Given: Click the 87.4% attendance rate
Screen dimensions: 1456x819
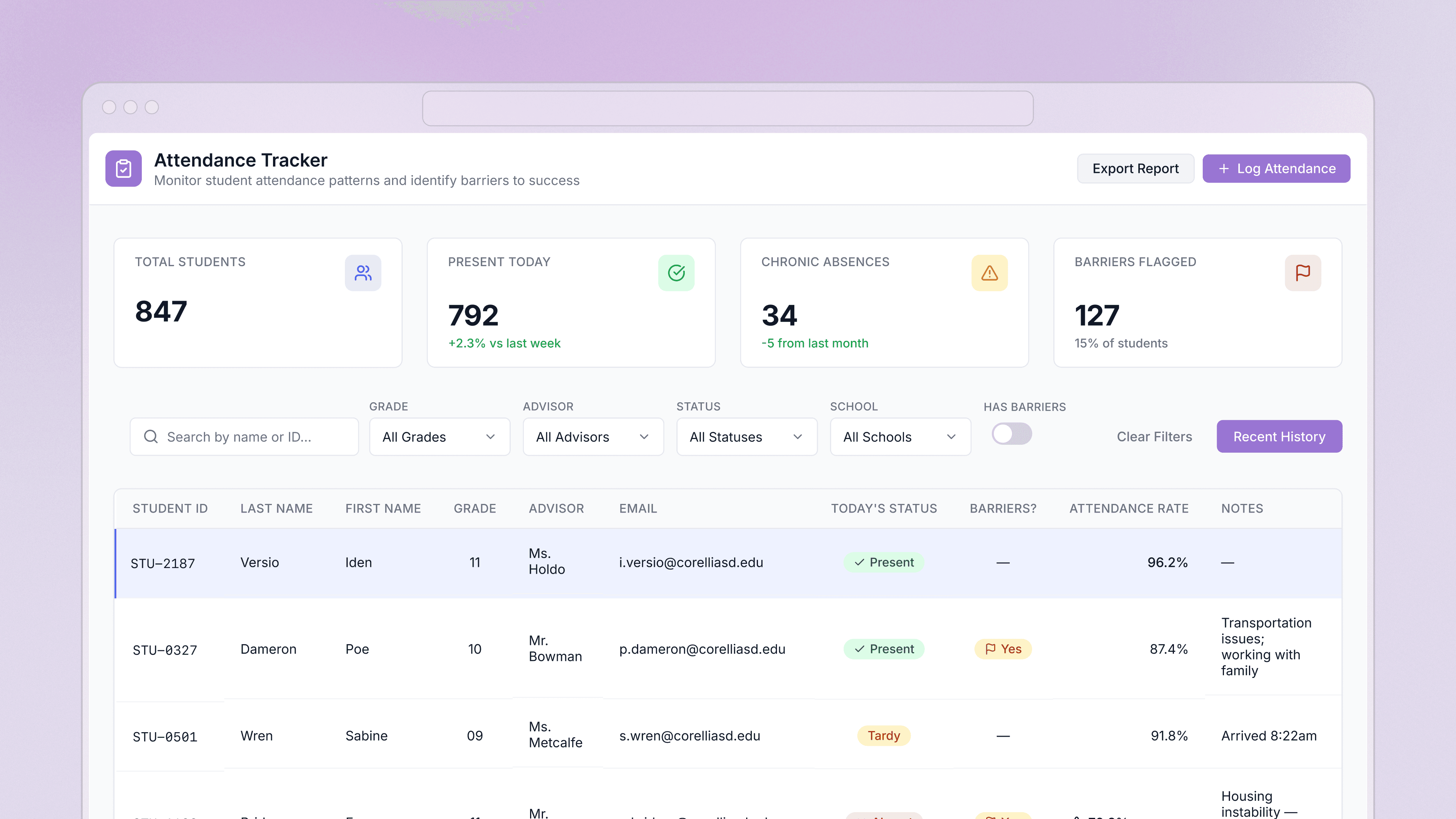Looking at the screenshot, I should pos(1168,649).
